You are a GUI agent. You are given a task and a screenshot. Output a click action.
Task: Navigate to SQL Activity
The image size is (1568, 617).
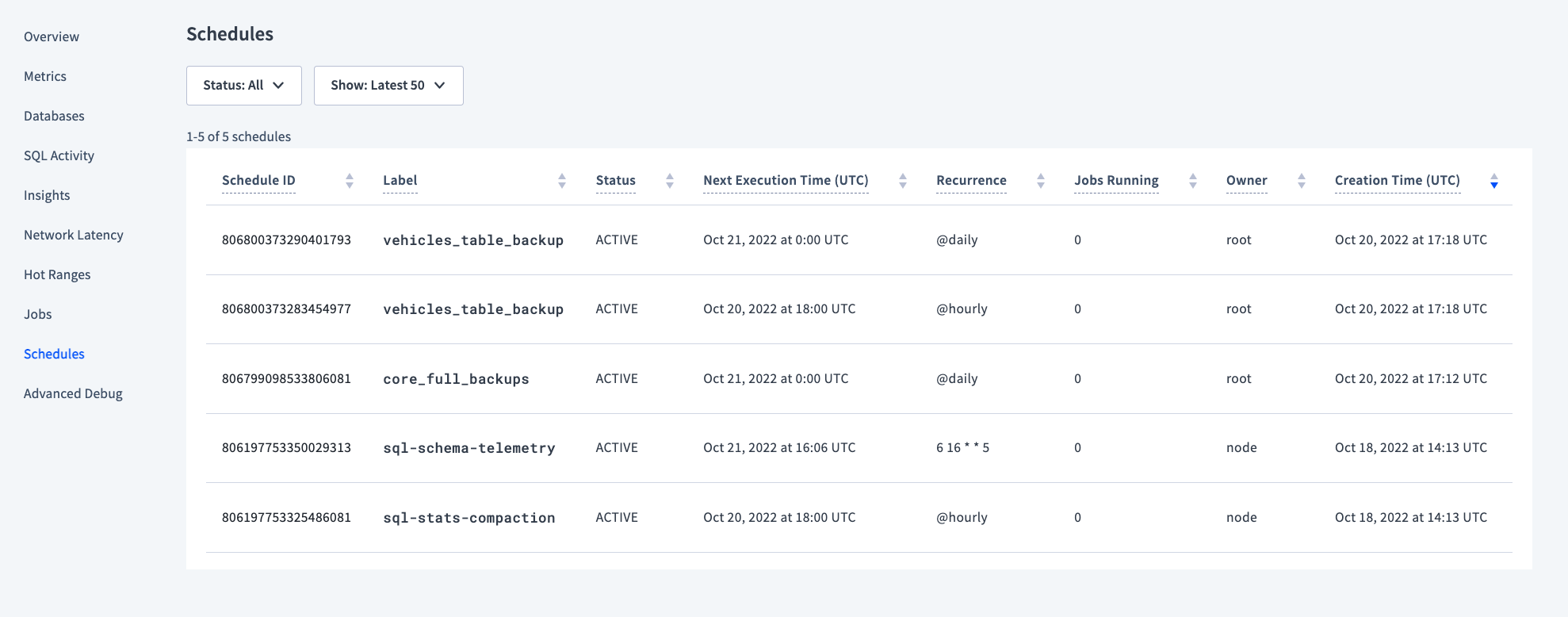click(59, 155)
